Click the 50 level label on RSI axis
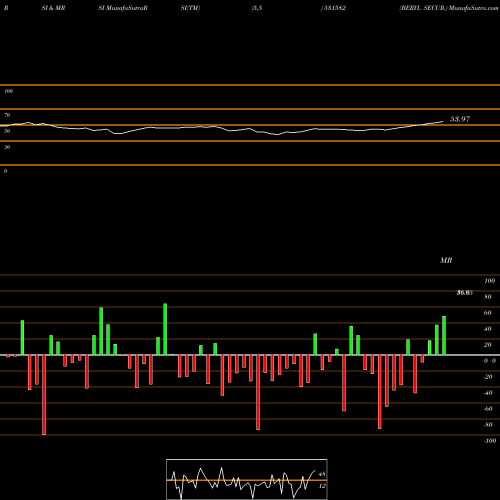Image resolution: width=500 pixels, height=500 pixels. [7, 131]
